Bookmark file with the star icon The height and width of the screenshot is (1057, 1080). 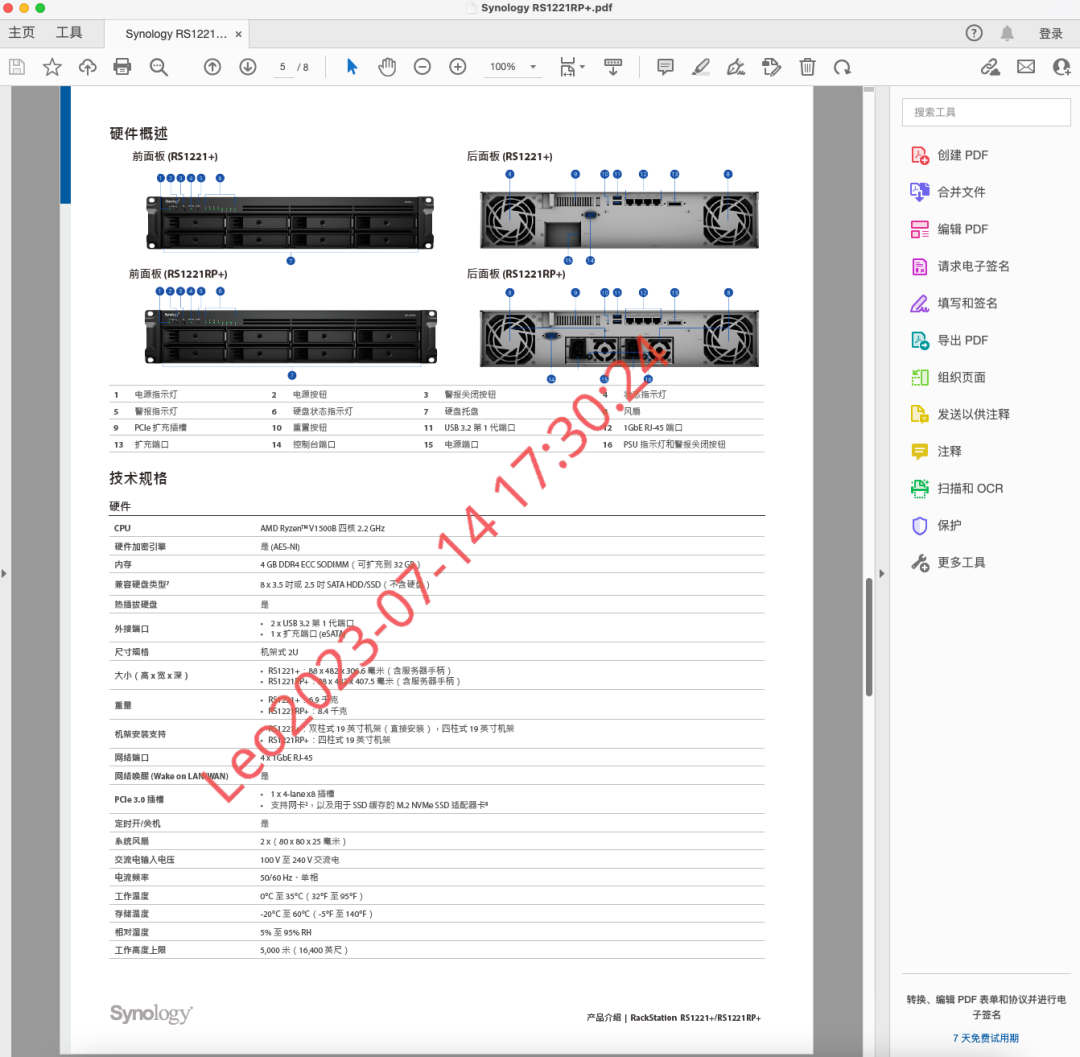[x=52, y=67]
